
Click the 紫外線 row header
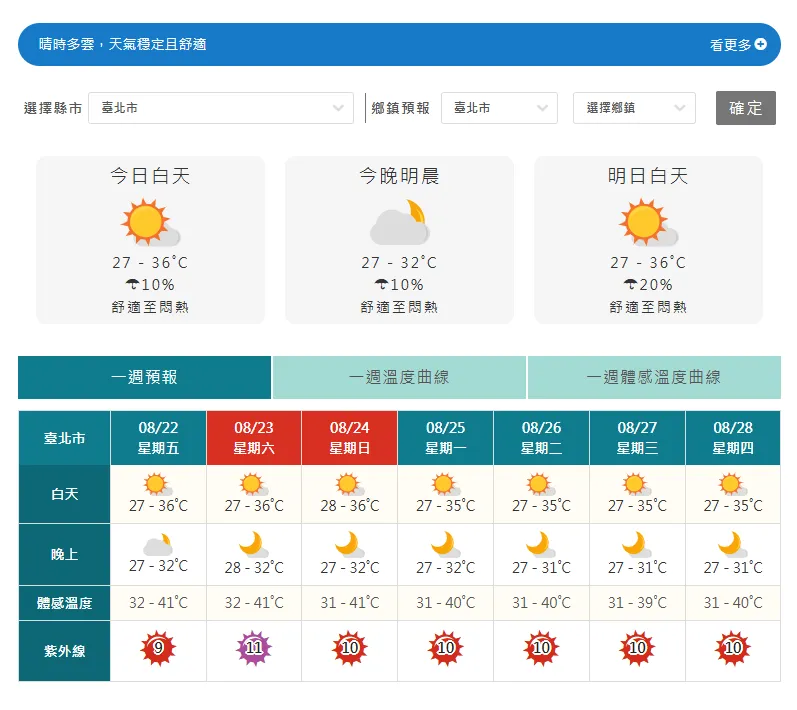coord(65,651)
